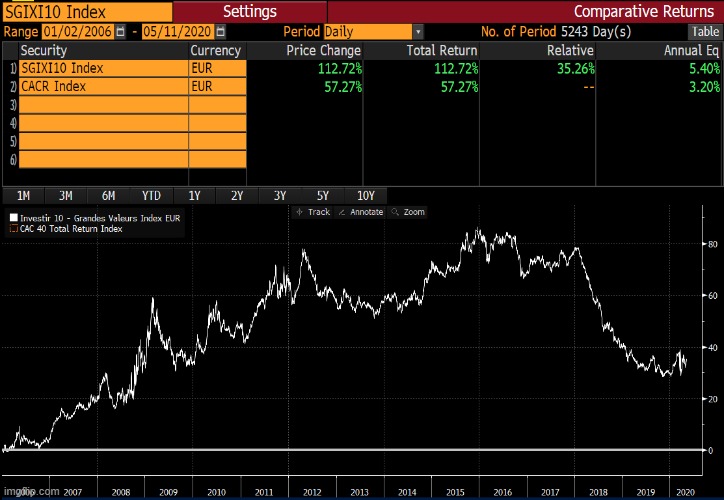Select the CACR Index security row
The height and width of the screenshot is (500, 724).
pos(103,86)
